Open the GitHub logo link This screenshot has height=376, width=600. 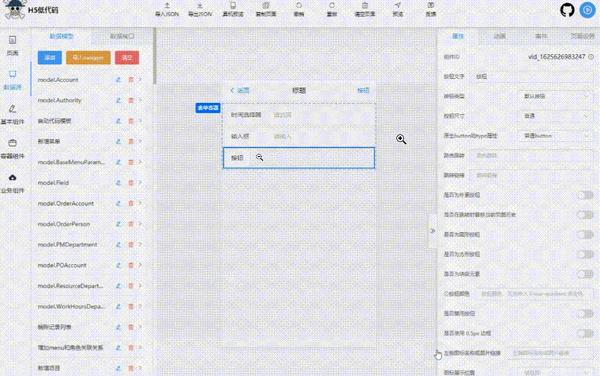click(x=567, y=10)
